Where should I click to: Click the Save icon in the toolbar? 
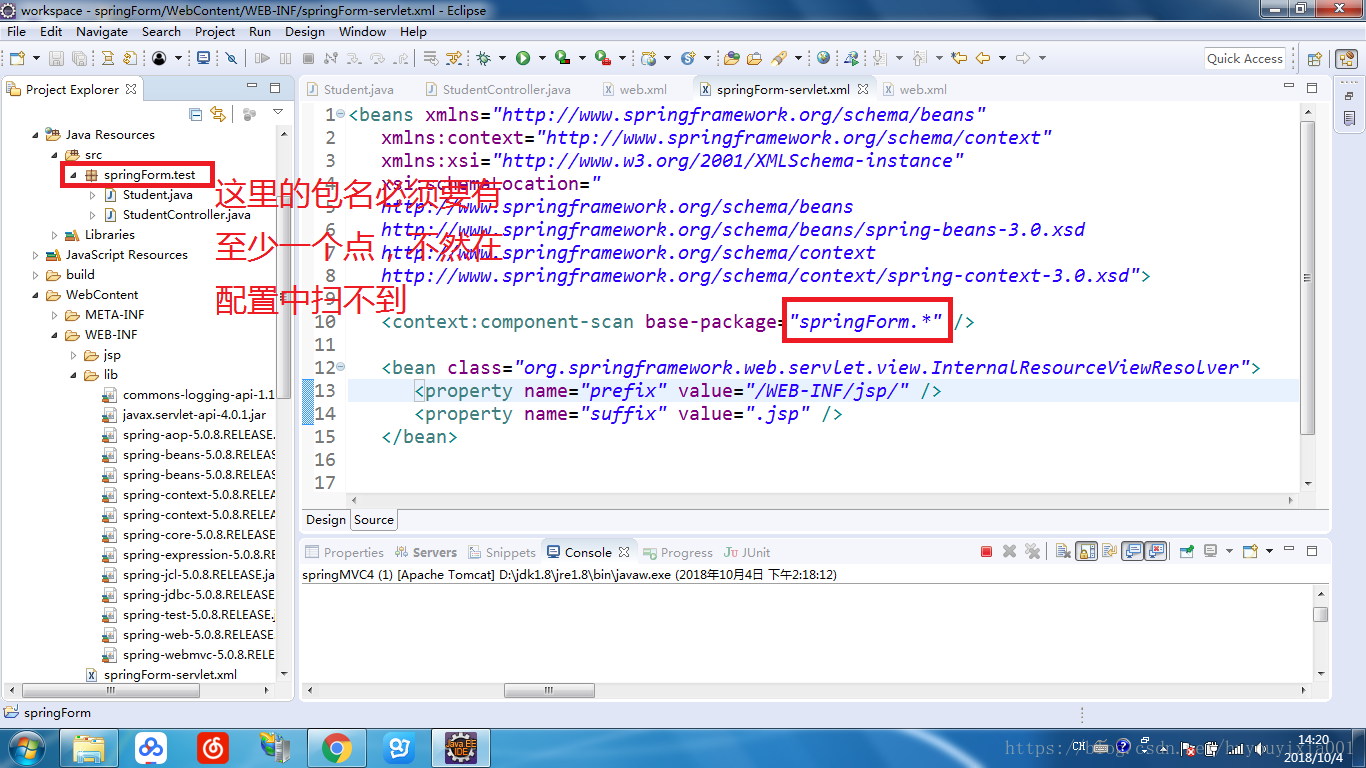[54, 57]
